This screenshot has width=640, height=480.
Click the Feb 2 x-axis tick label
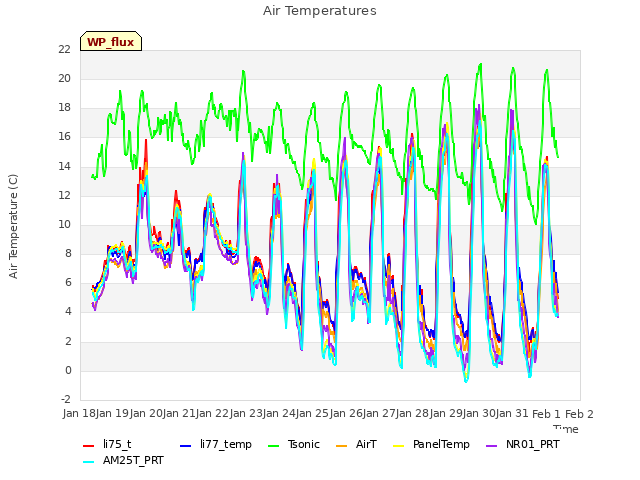point(579,414)
